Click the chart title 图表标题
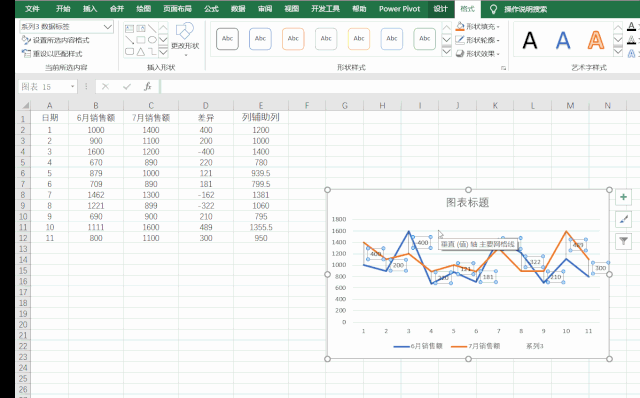This screenshot has height=398, width=640. pos(467,202)
